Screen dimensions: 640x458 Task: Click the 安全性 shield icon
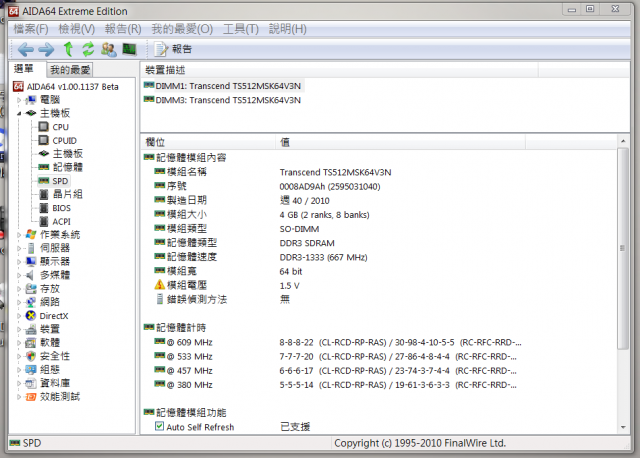31,356
